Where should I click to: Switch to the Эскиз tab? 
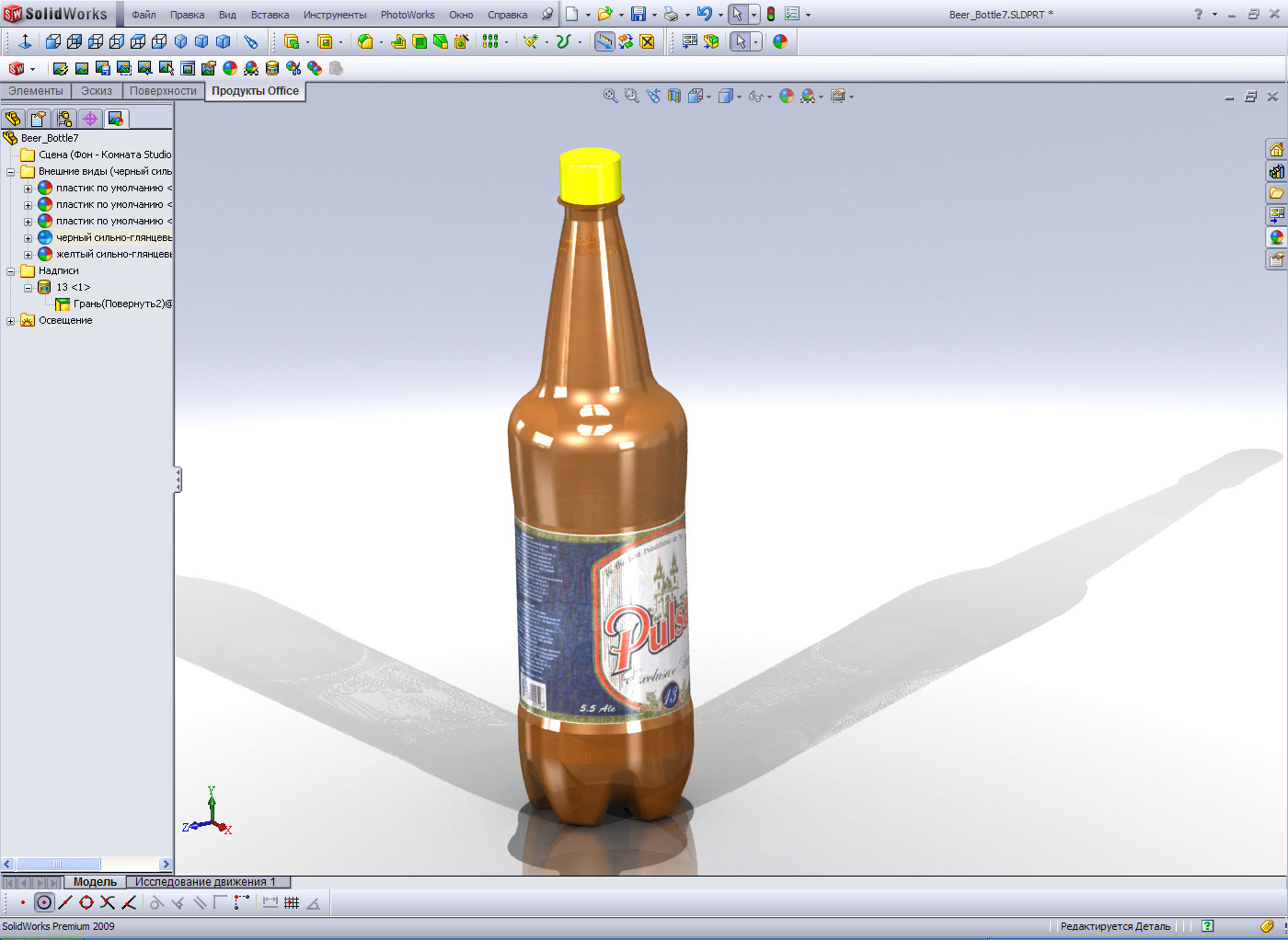[x=97, y=91]
